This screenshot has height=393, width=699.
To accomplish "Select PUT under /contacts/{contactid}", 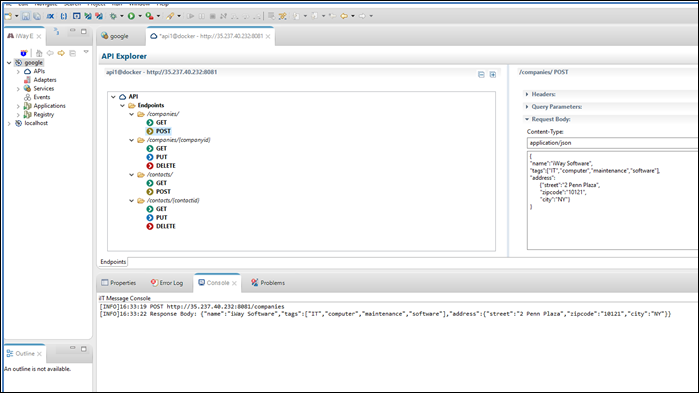I will click(x=161, y=218).
